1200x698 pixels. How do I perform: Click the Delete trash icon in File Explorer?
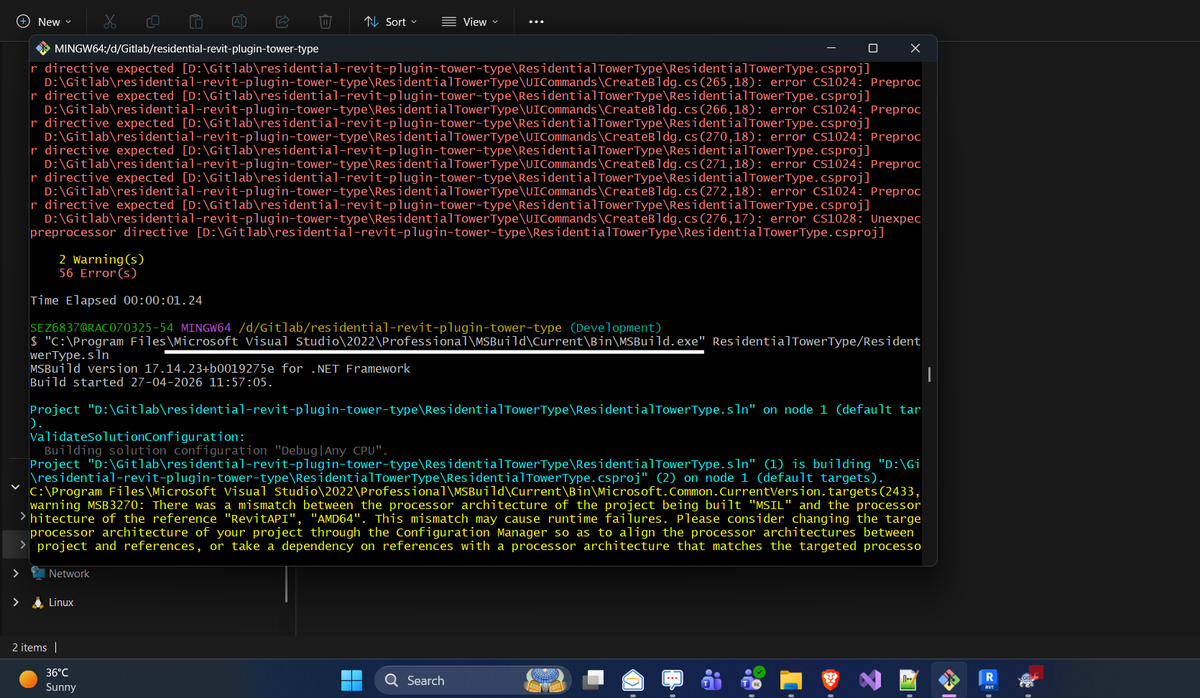(x=325, y=21)
